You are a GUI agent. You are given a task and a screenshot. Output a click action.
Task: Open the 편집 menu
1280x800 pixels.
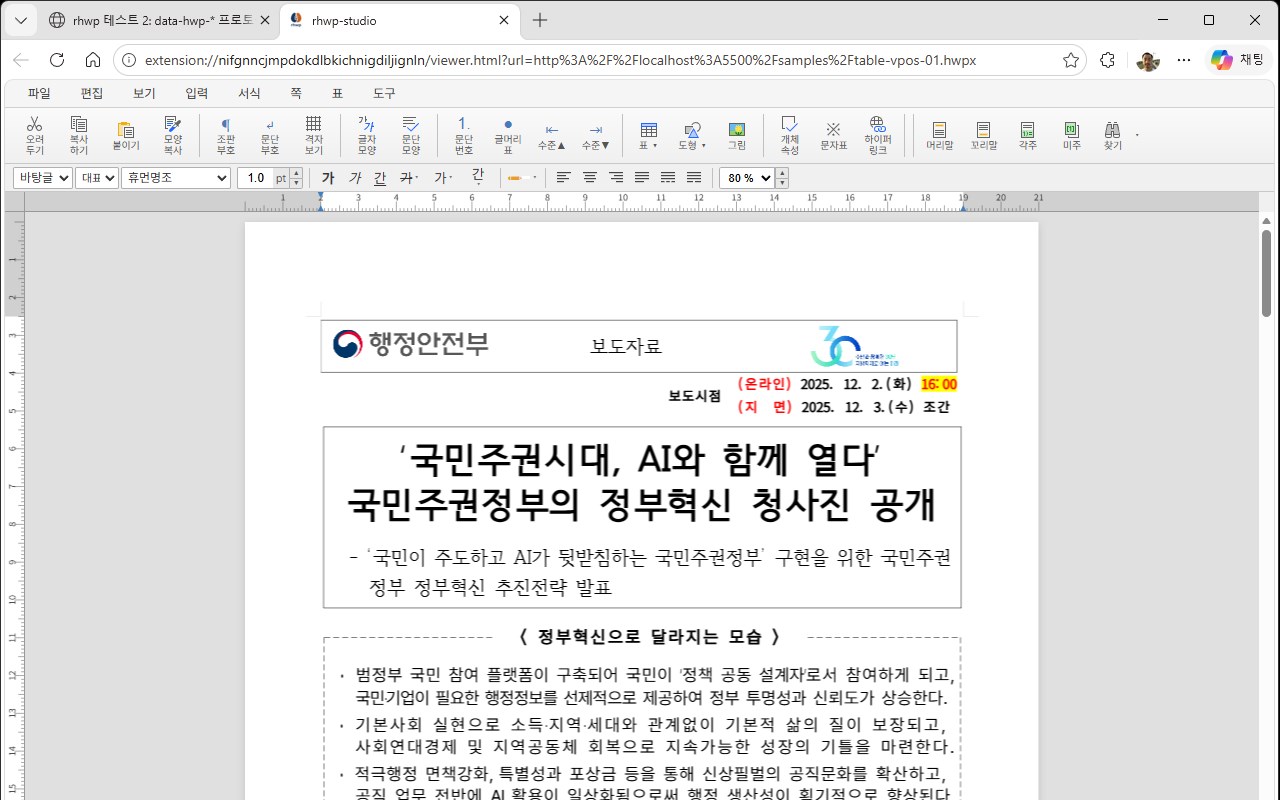coord(92,93)
